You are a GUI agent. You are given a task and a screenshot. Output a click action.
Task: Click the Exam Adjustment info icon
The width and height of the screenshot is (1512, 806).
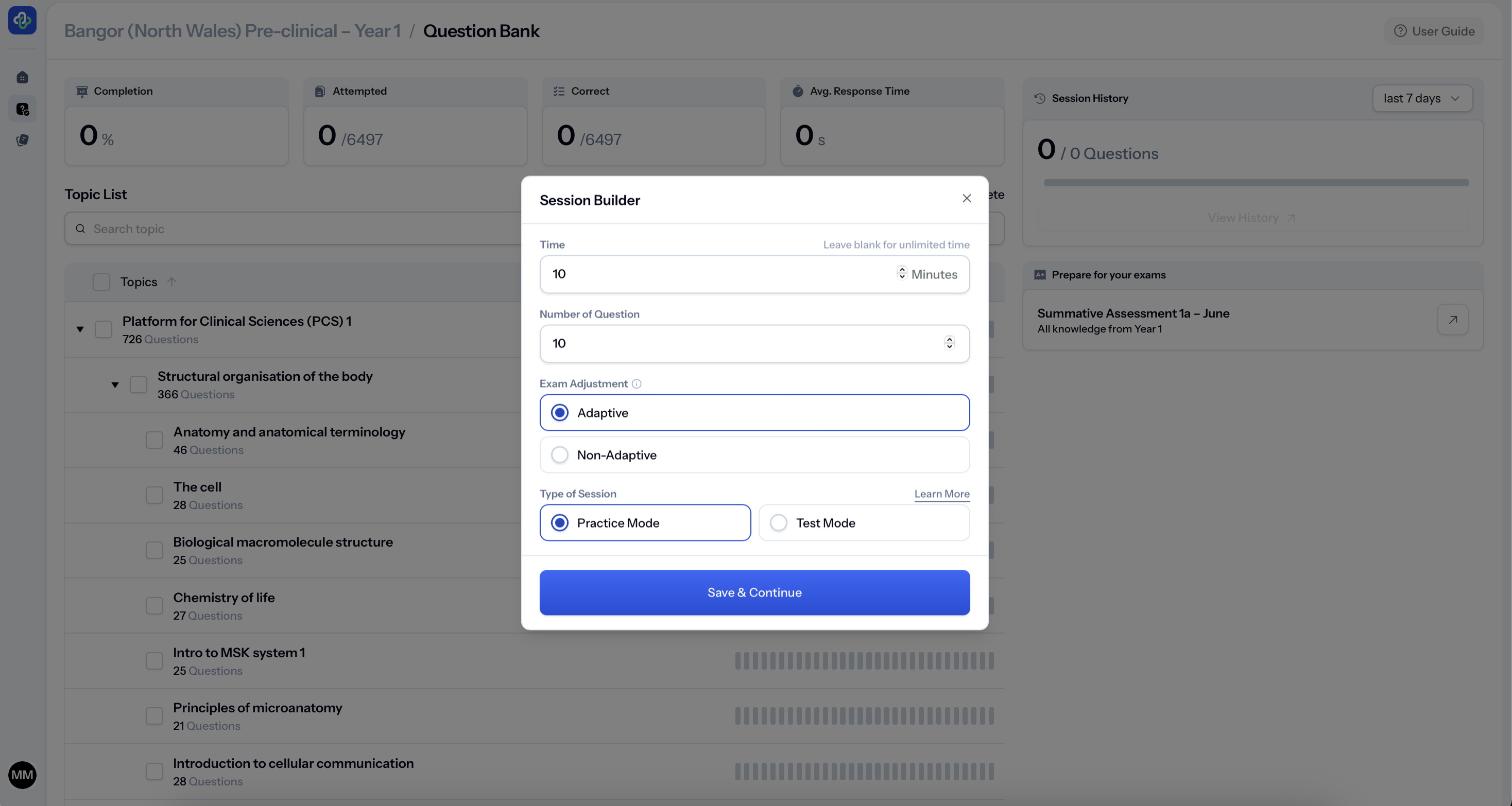(x=636, y=383)
